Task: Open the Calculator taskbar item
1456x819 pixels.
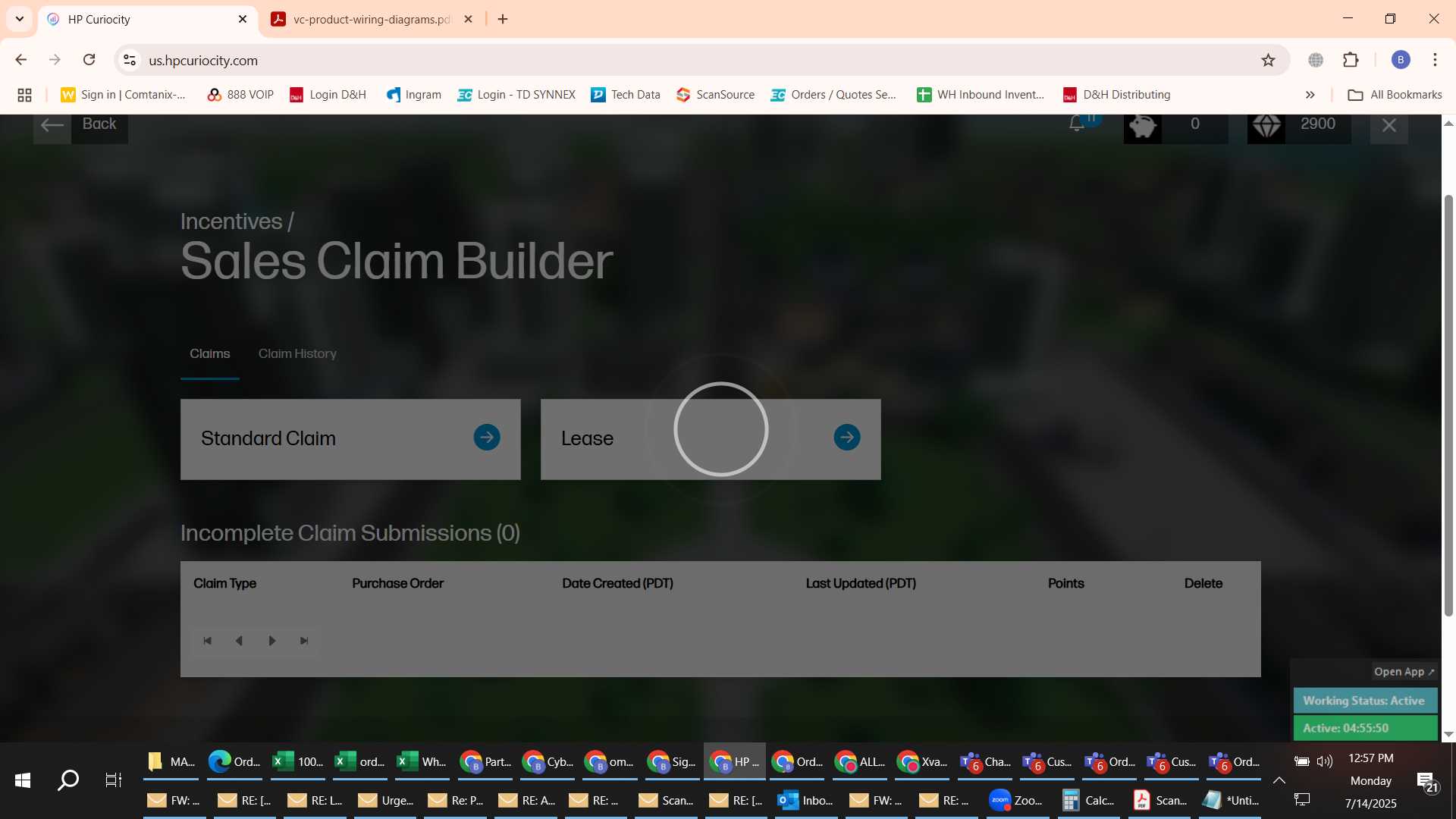Action: tap(1088, 801)
